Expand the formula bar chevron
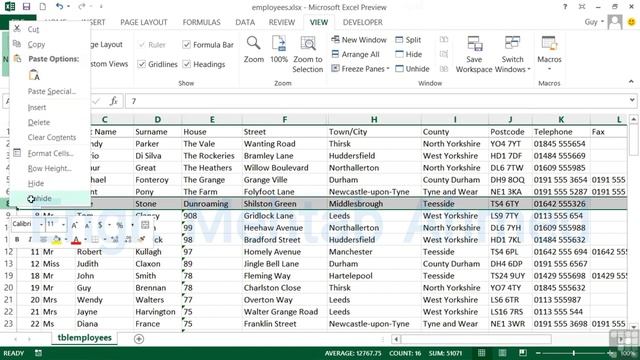This screenshot has height=360, width=640. click(632, 100)
